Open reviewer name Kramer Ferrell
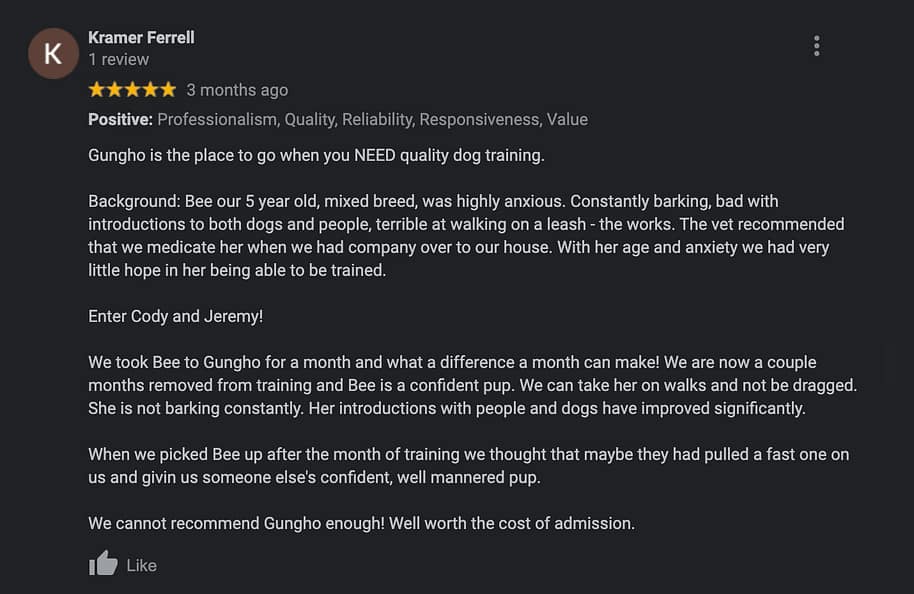 click(141, 37)
